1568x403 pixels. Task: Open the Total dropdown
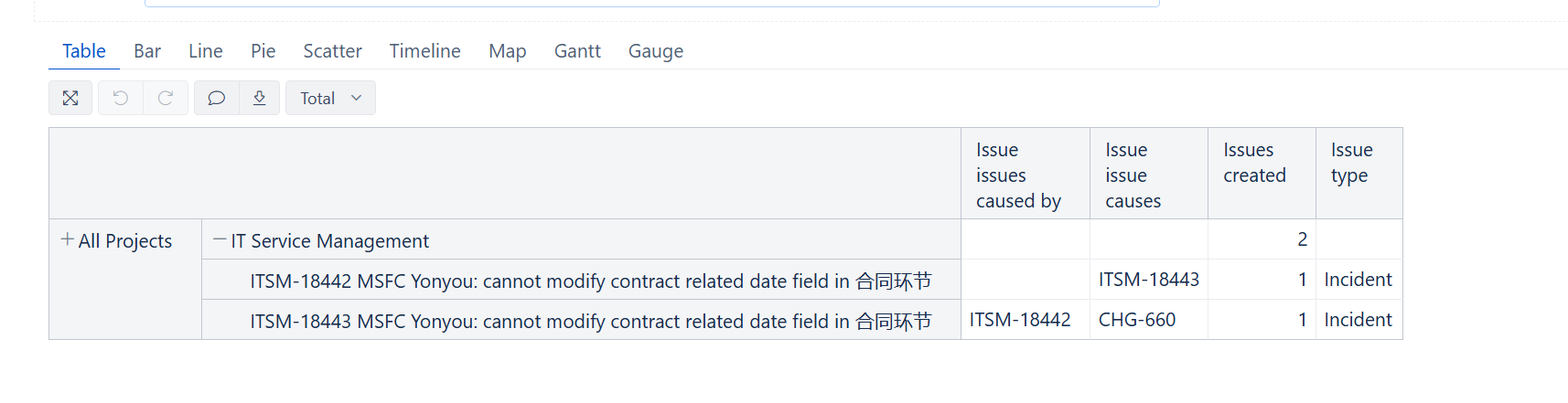(330, 98)
